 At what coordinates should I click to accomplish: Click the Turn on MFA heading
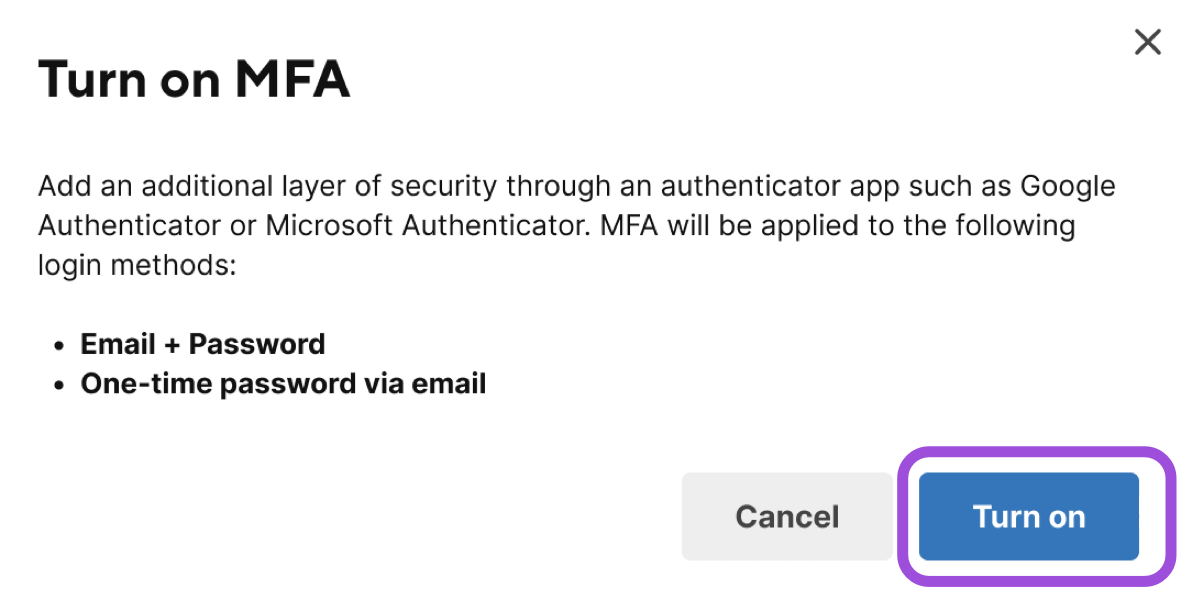click(194, 79)
